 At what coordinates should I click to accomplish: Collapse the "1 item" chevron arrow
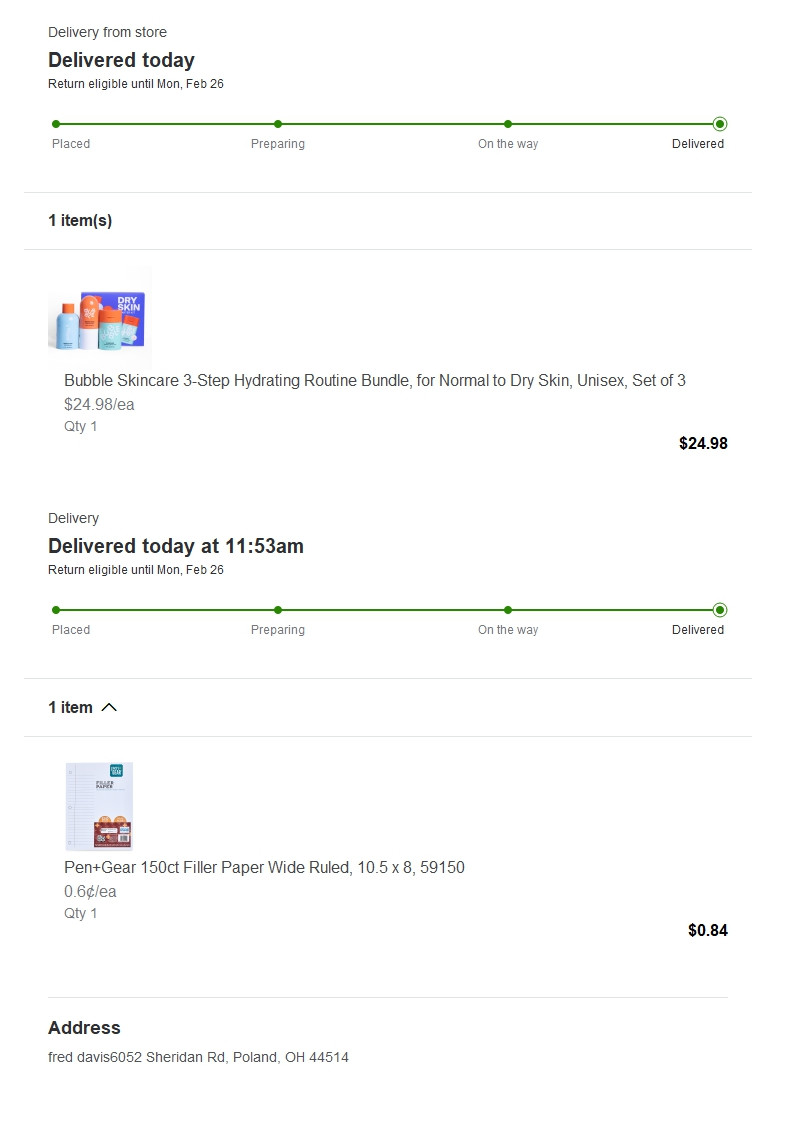(109, 708)
